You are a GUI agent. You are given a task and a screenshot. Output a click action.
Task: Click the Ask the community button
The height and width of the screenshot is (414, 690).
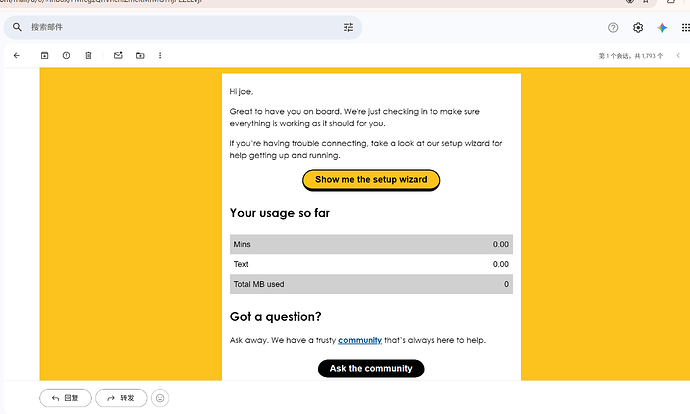point(371,369)
